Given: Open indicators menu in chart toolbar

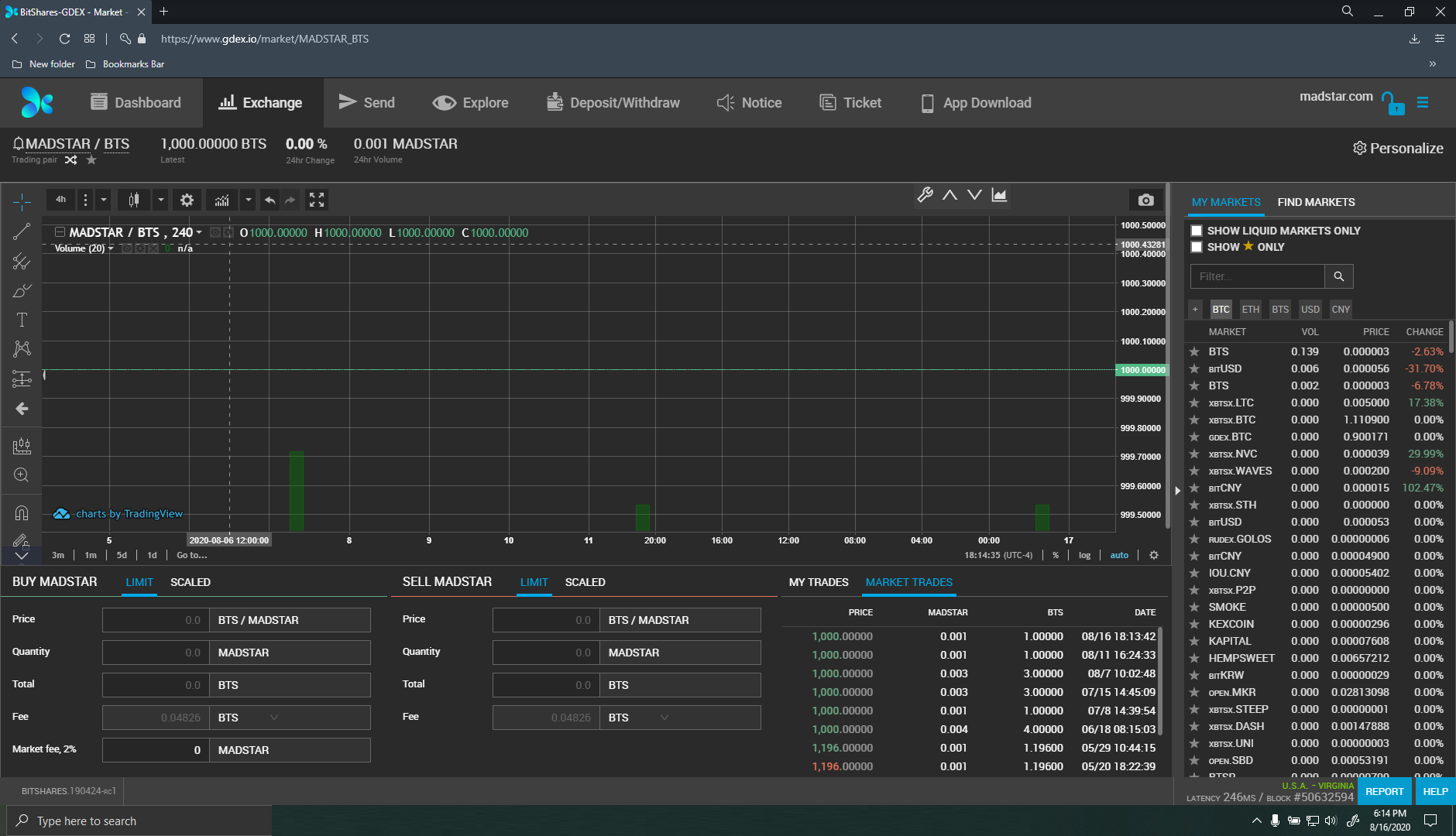Looking at the screenshot, I should (222, 200).
